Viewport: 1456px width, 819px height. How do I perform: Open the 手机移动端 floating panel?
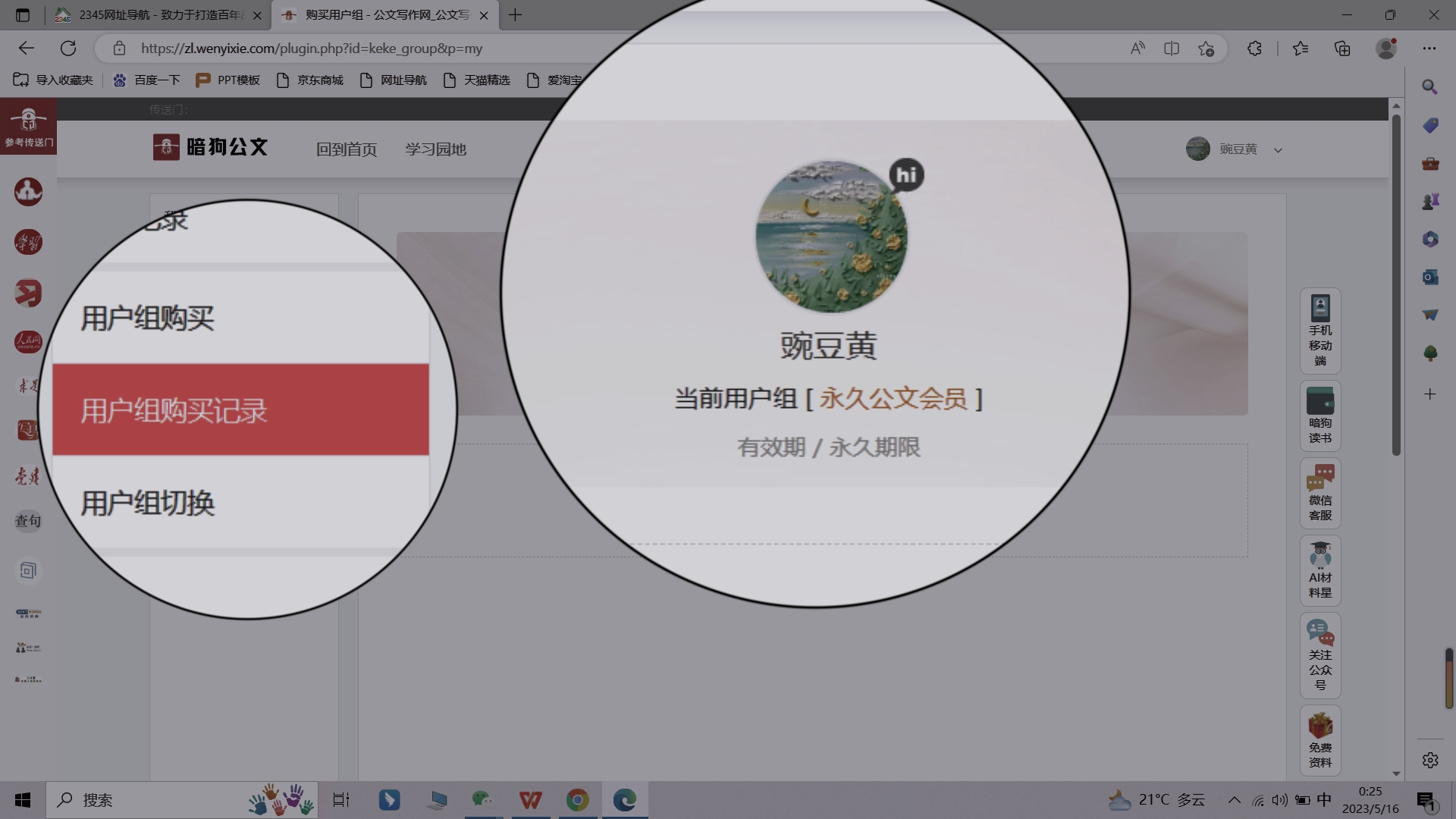point(1320,331)
